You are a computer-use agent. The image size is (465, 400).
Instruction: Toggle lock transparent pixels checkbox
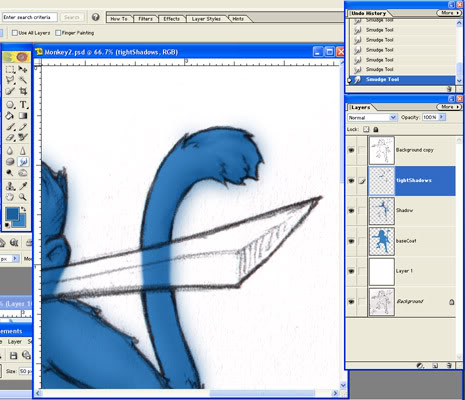[x=366, y=129]
